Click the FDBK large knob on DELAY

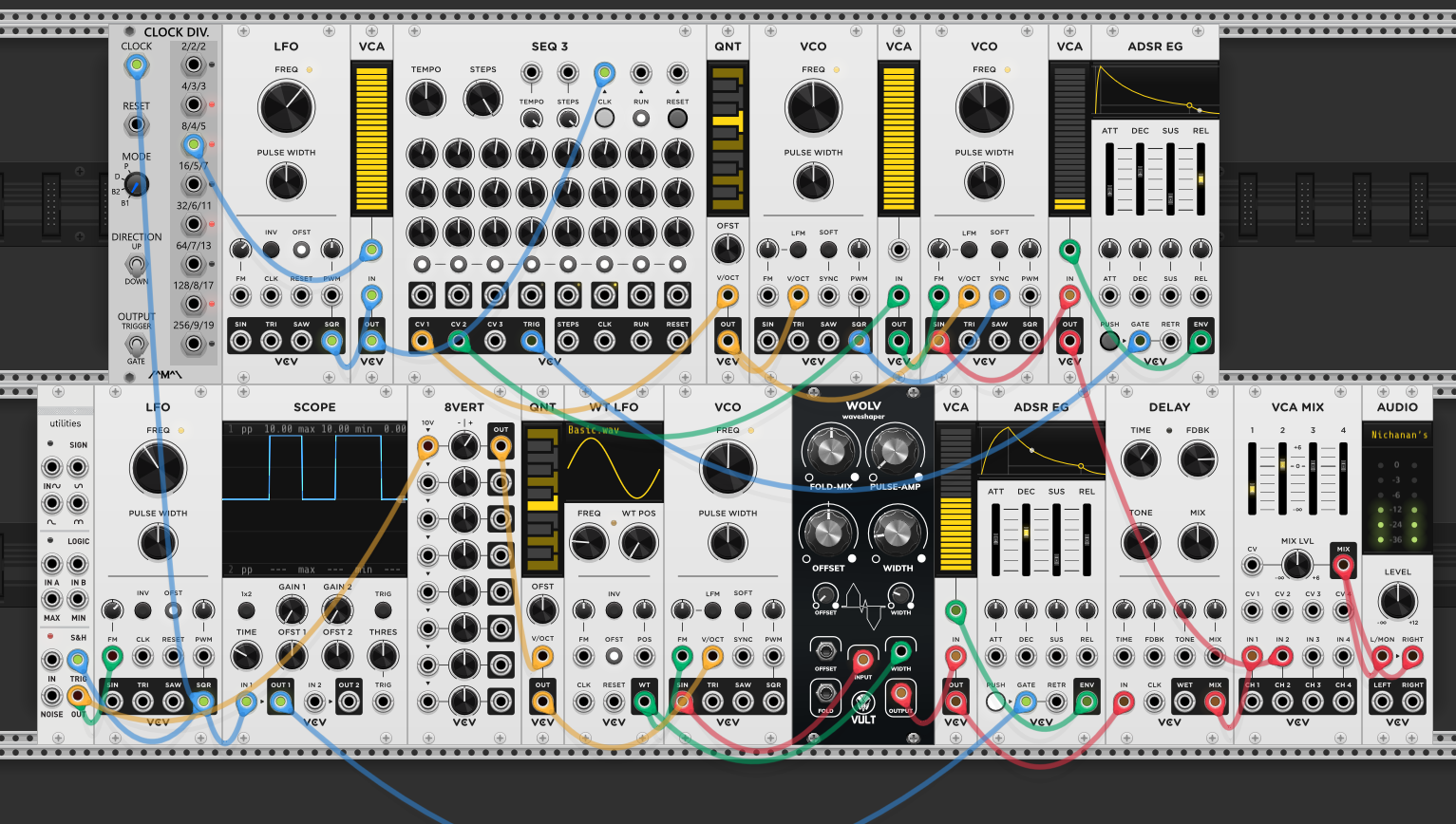tap(1198, 459)
